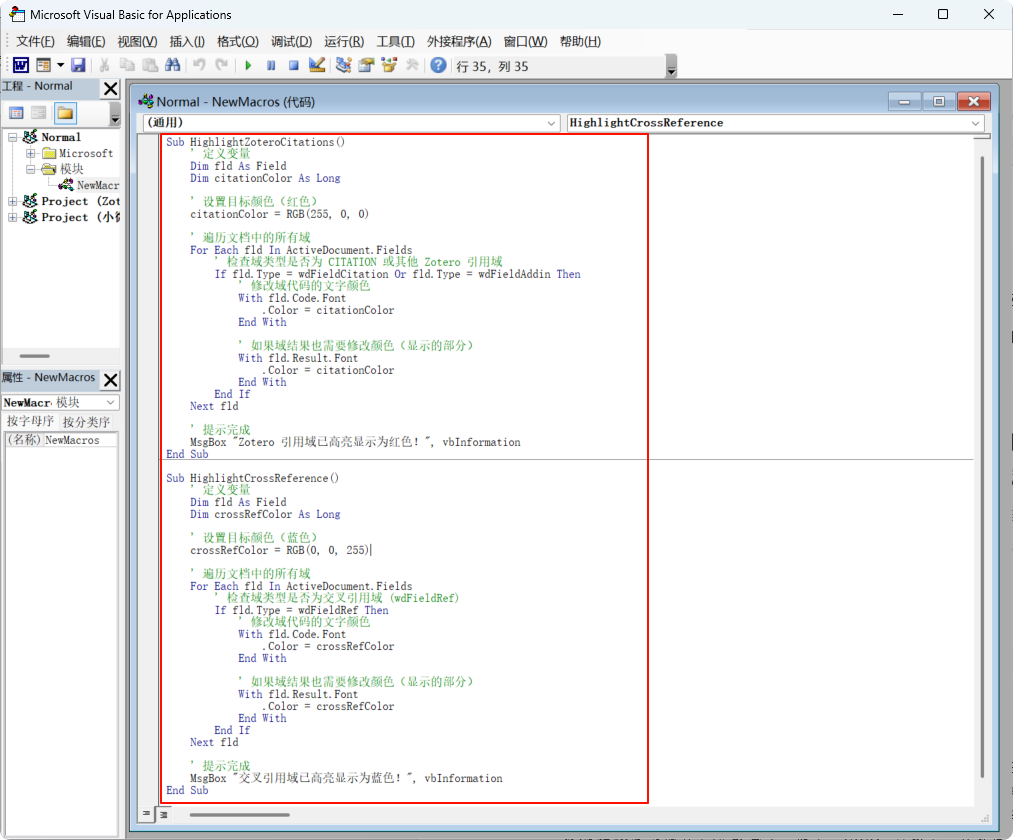The image size is (1013, 840).
Task: Open project panel toolbar overflow arrow
Action: [x=115, y=115]
